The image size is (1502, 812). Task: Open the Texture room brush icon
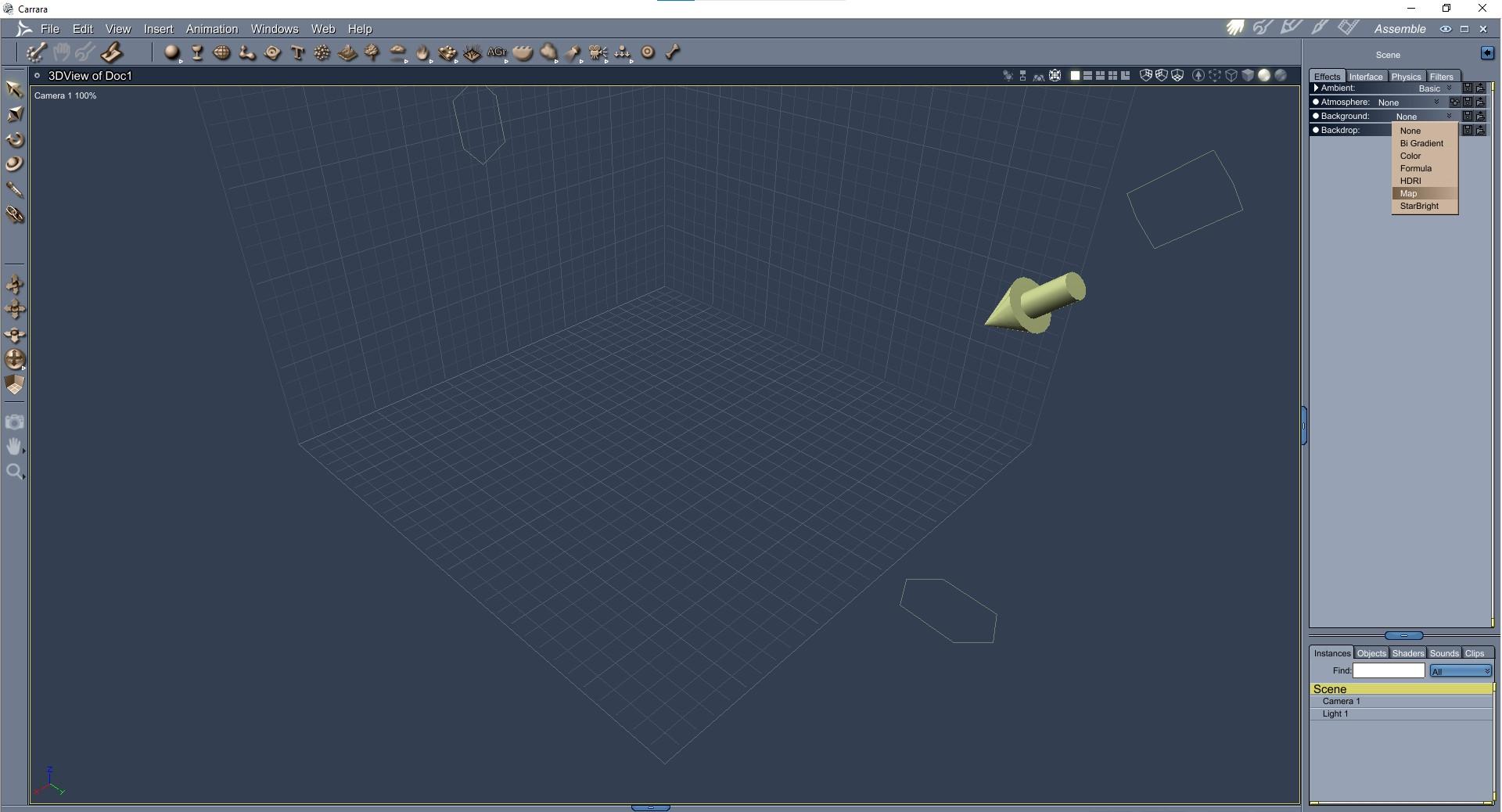pyautogui.click(x=1320, y=28)
